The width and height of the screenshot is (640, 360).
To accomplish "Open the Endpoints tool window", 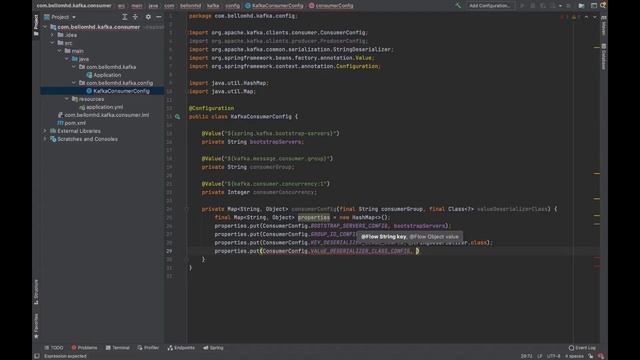I will coord(181,348).
